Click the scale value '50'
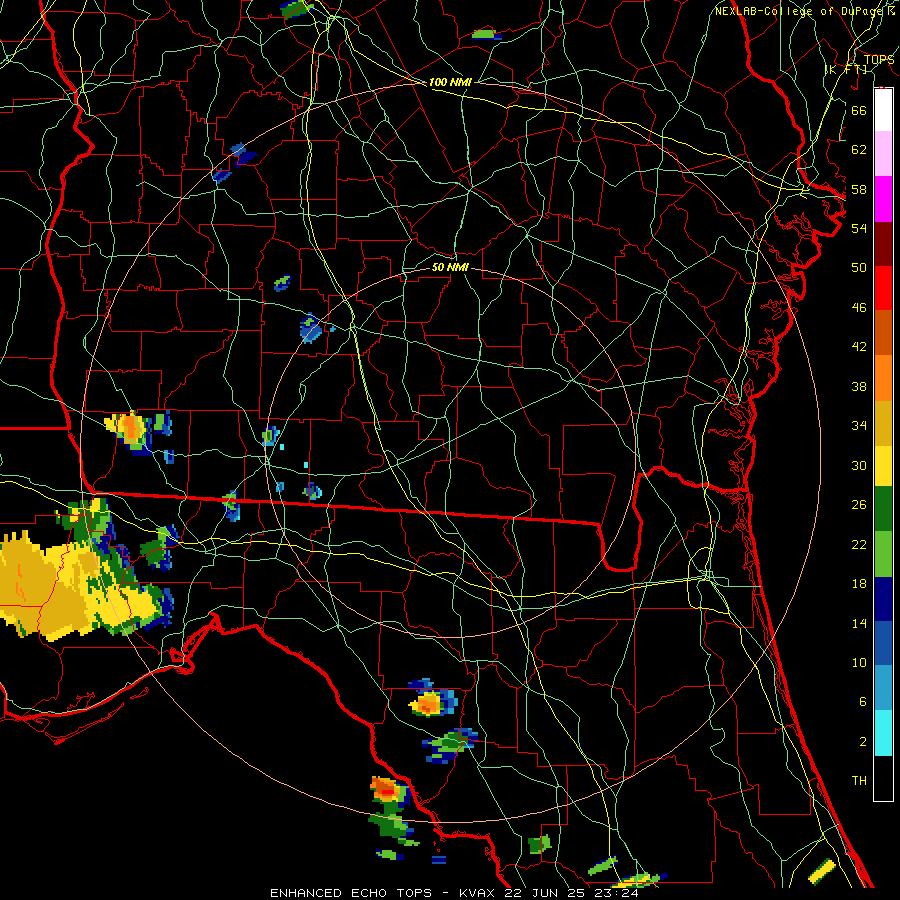The width and height of the screenshot is (900, 900). (x=859, y=268)
